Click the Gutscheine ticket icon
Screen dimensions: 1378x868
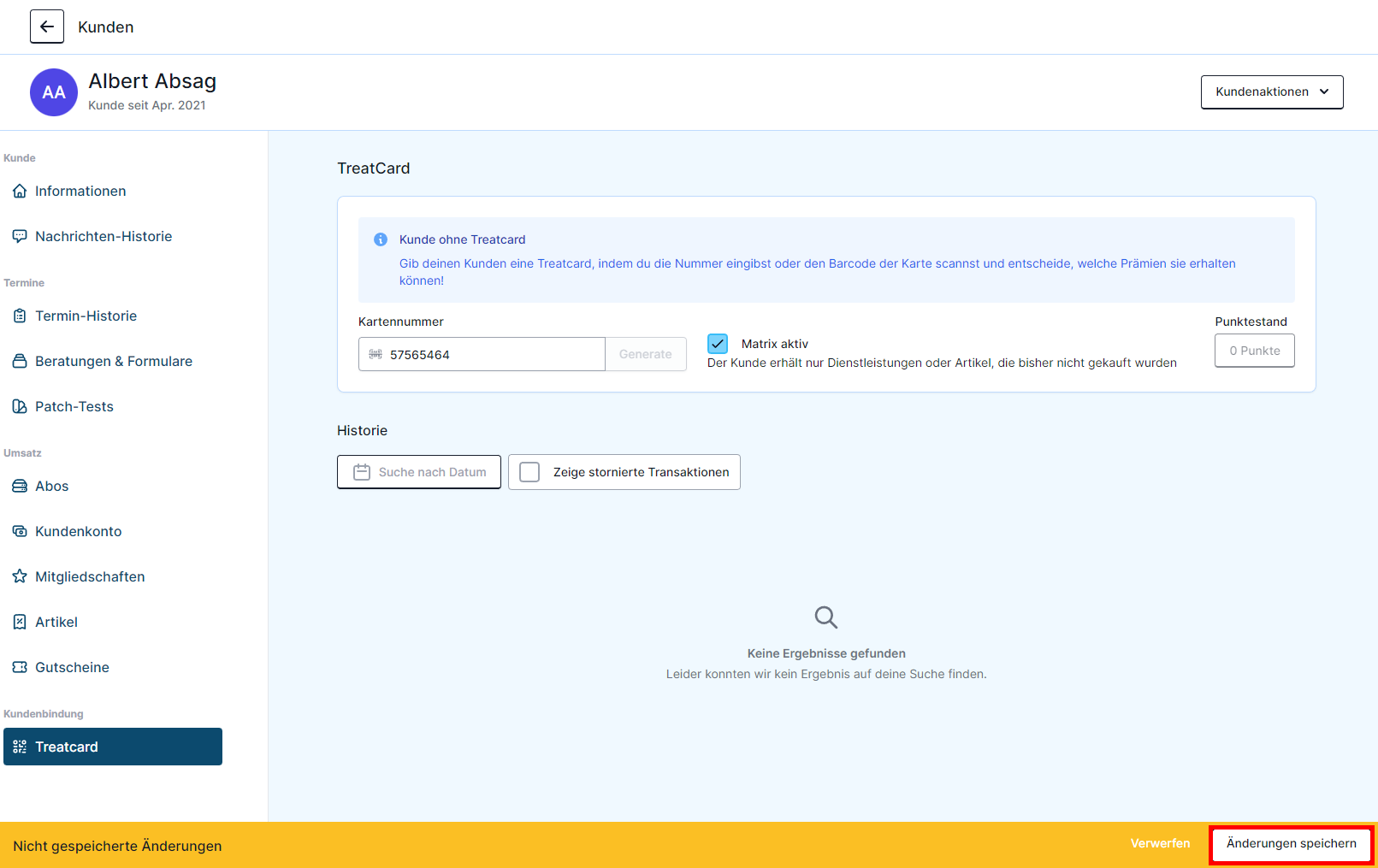pyautogui.click(x=20, y=667)
